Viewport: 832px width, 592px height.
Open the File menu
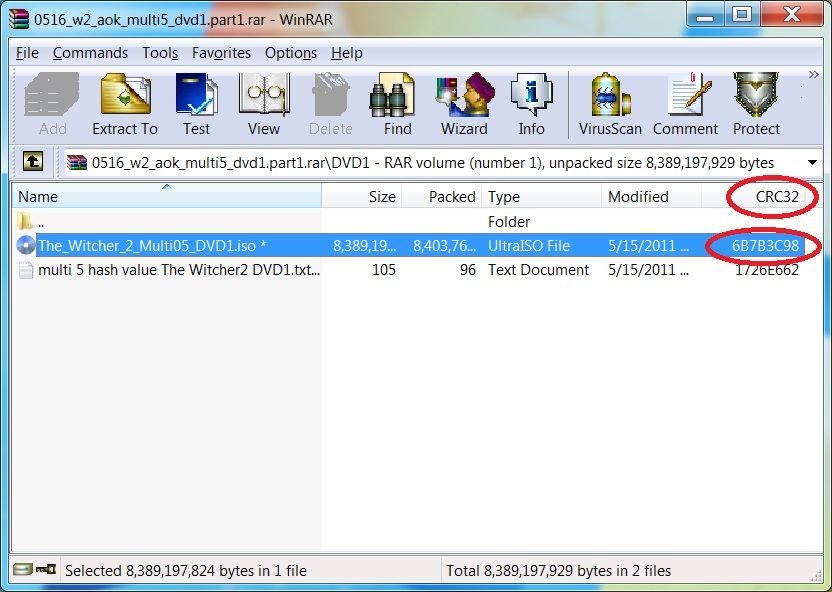point(27,53)
